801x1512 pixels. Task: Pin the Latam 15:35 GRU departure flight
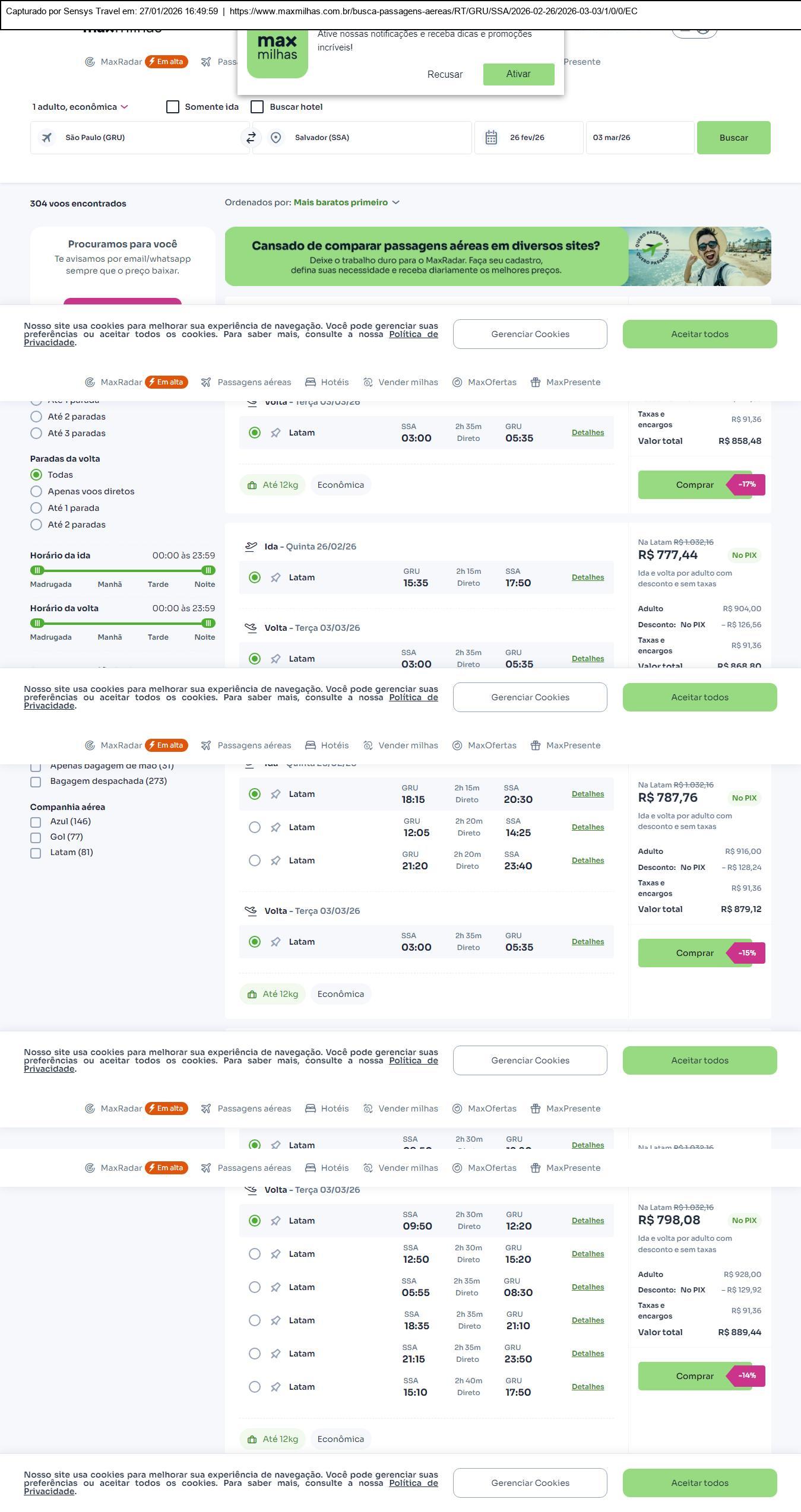(276, 577)
